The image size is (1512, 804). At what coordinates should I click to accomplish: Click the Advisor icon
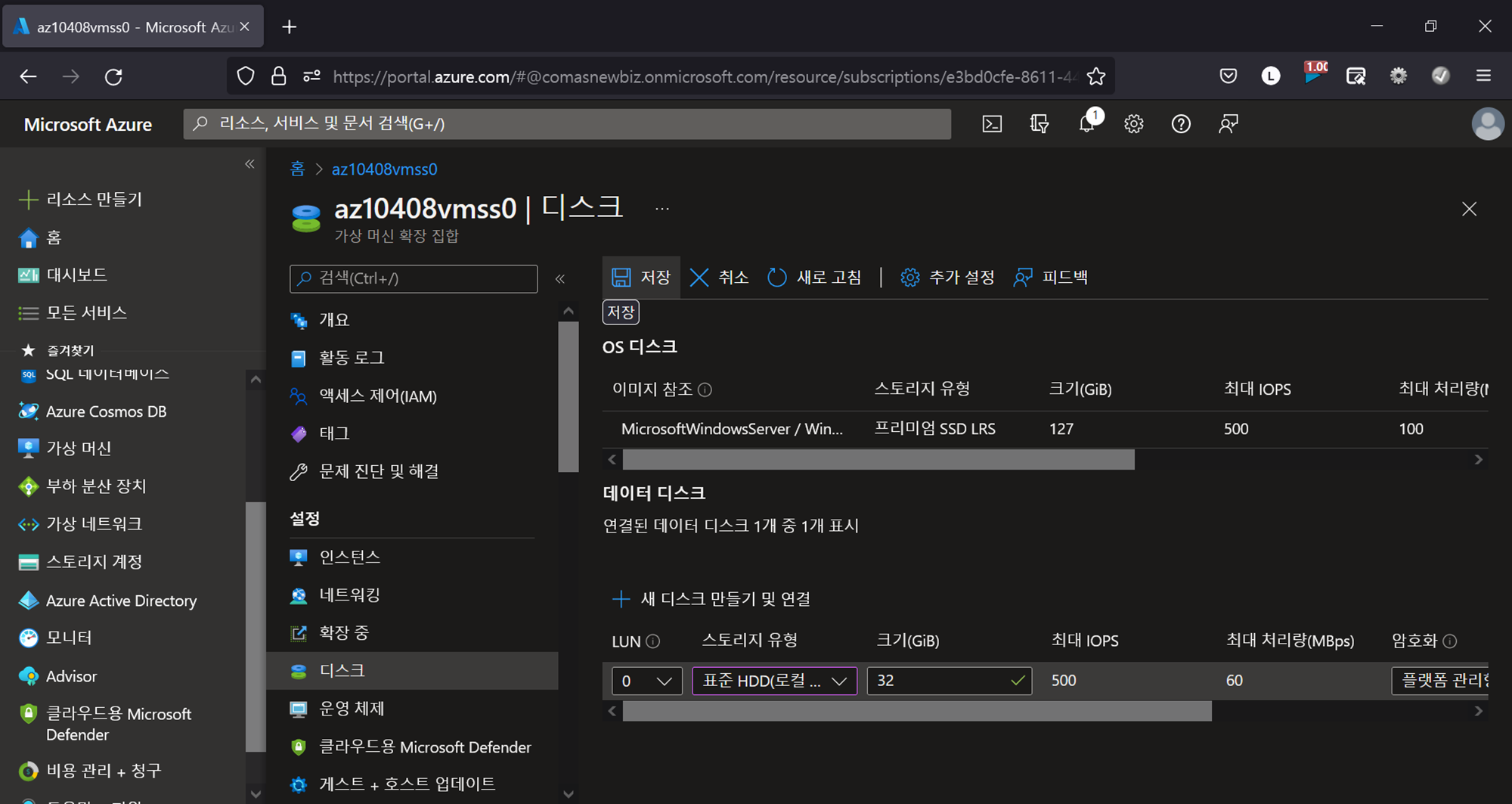coord(28,676)
